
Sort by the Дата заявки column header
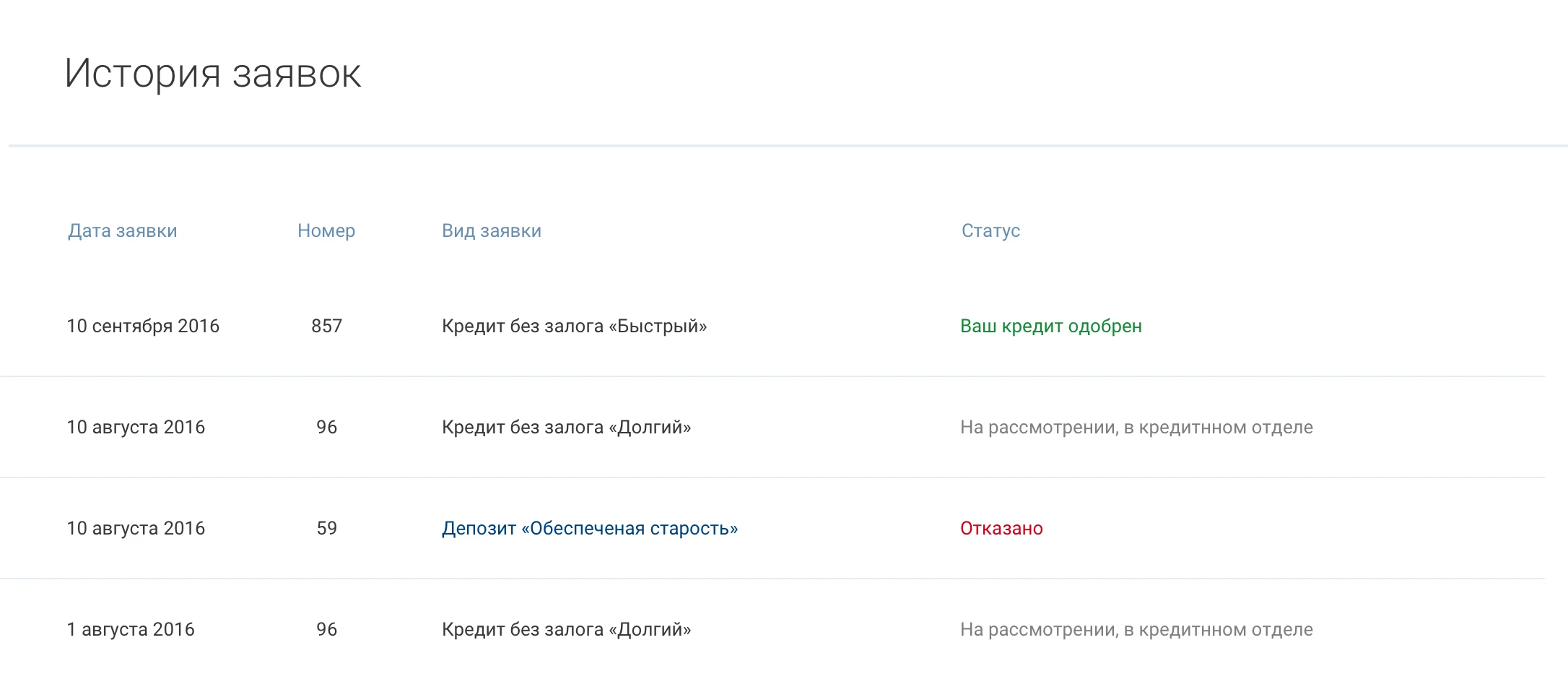[x=122, y=231]
